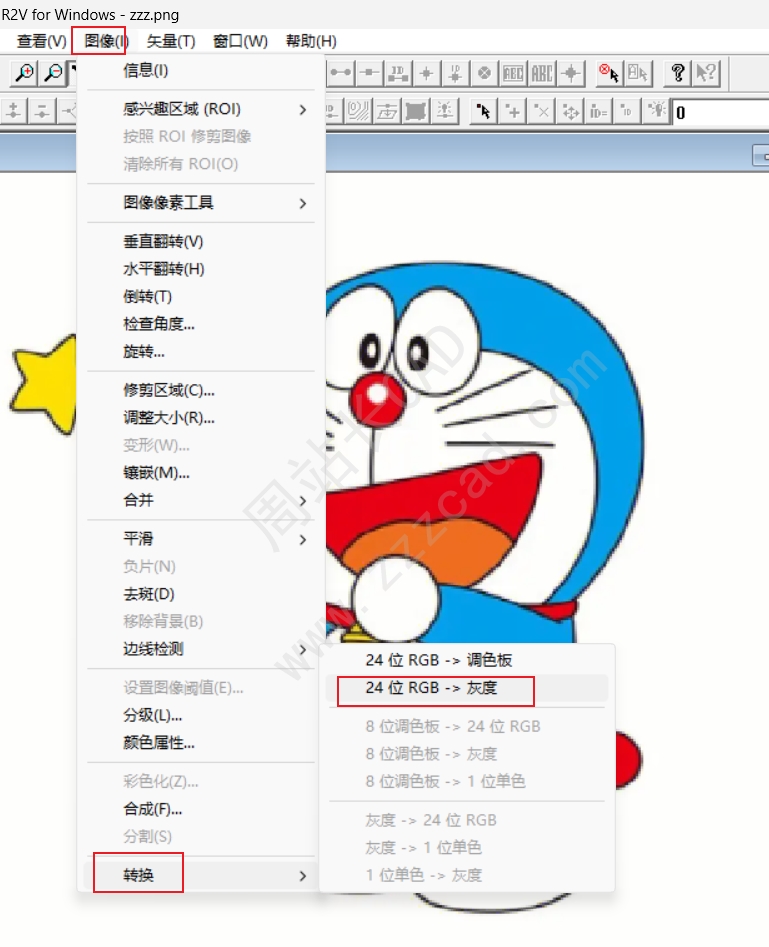Click the ID= assign toolbar icon
769x947 pixels.
click(599, 111)
